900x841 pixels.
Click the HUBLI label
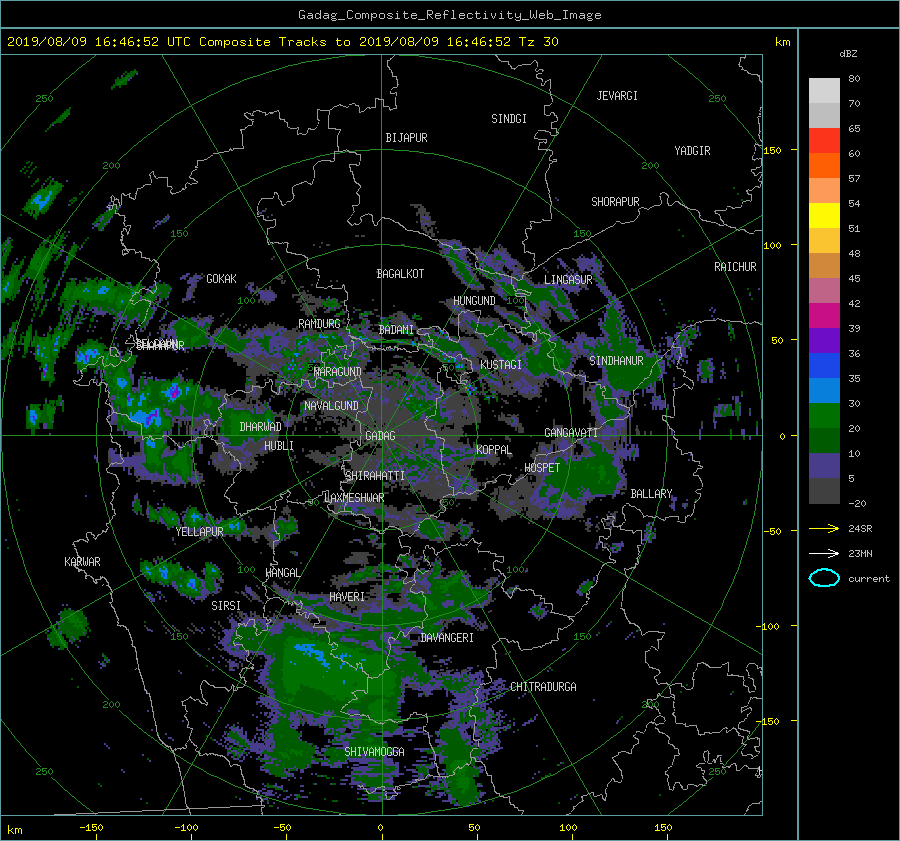click(x=279, y=446)
